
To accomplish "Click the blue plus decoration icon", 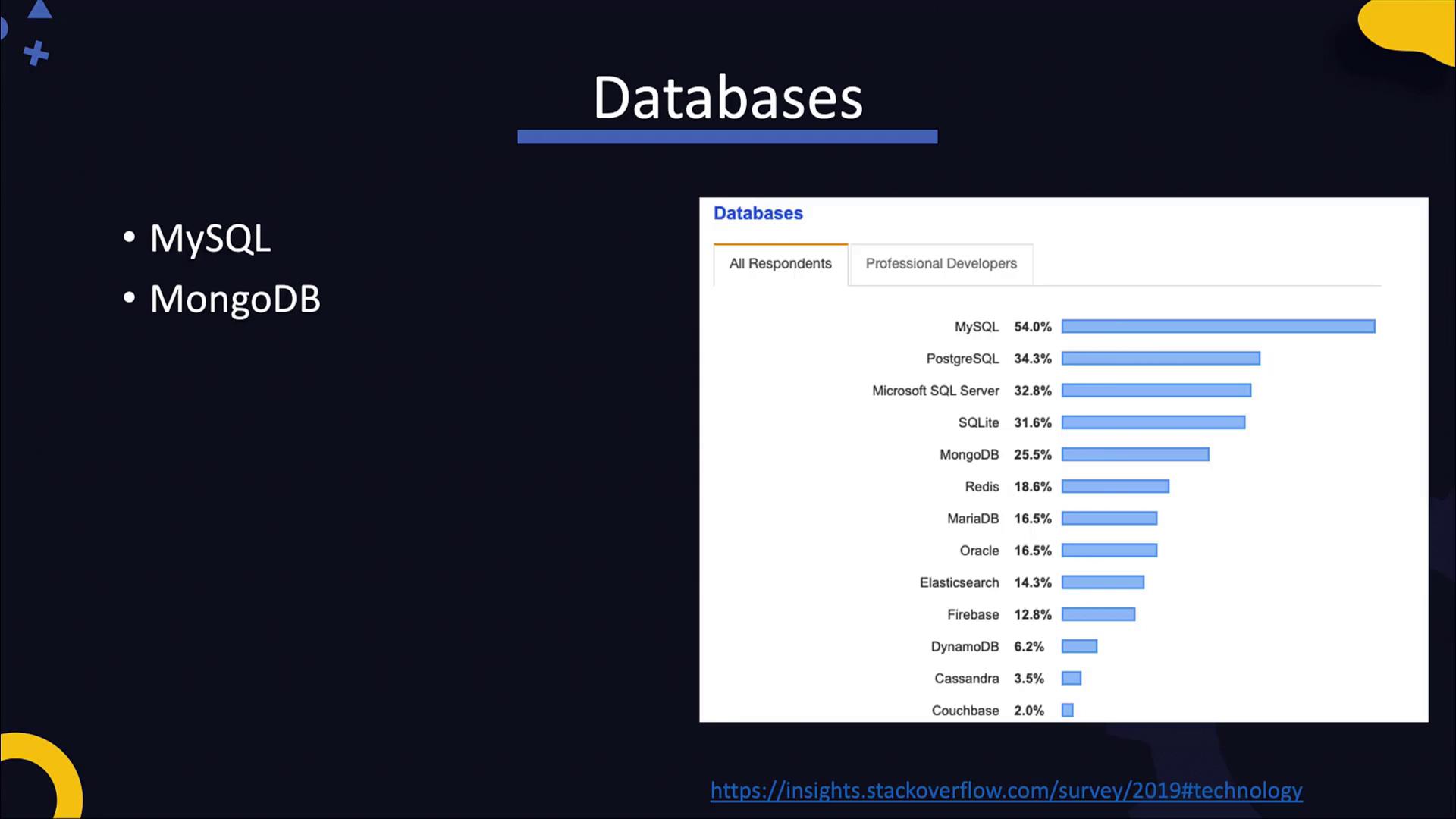I will tap(36, 54).
